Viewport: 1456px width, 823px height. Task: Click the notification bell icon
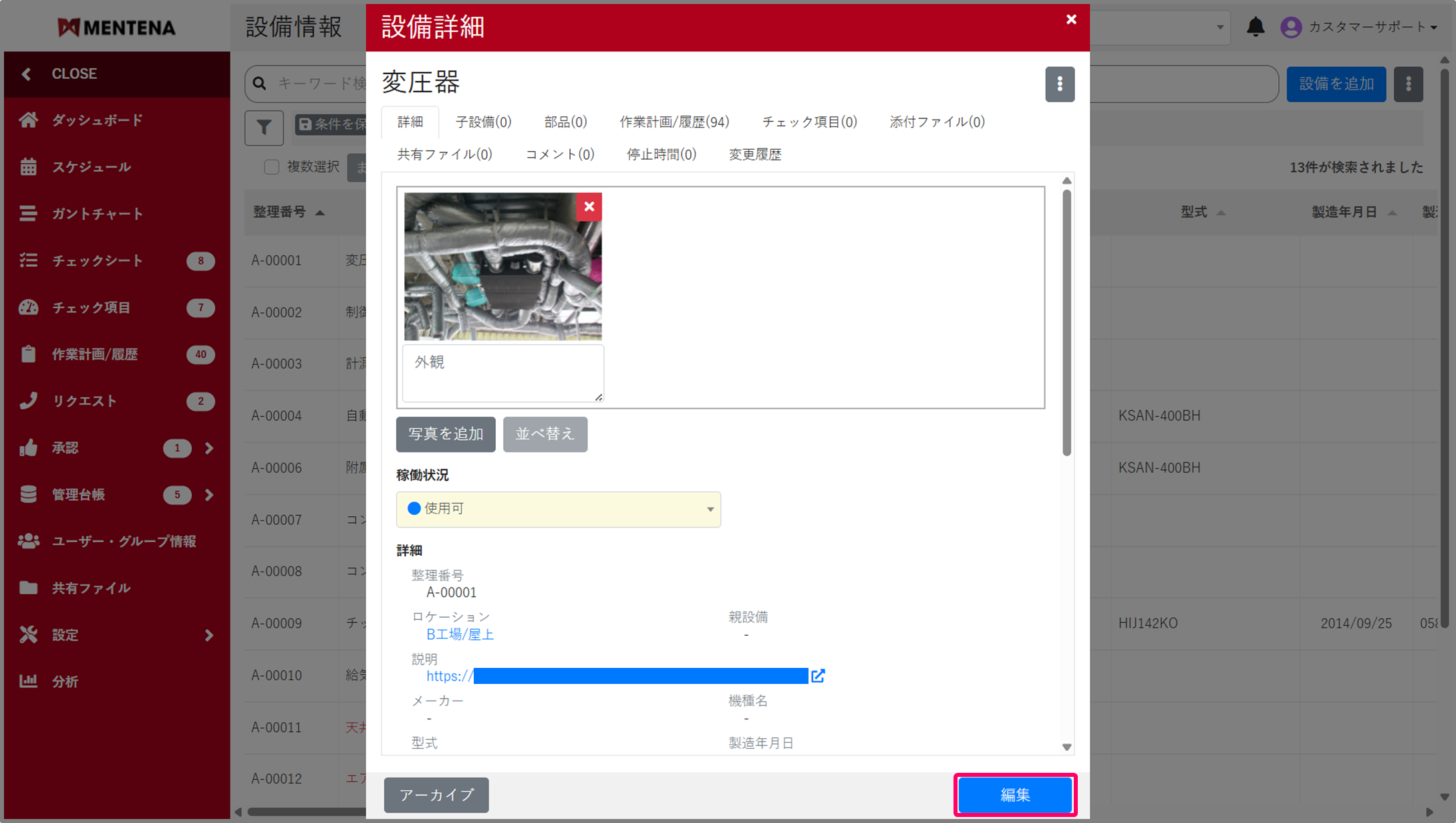click(x=1255, y=27)
